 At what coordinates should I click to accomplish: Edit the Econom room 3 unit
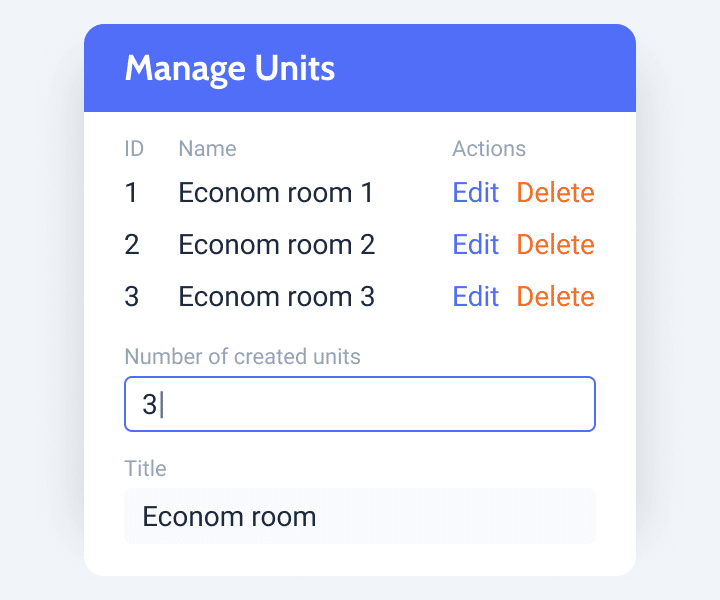point(475,297)
